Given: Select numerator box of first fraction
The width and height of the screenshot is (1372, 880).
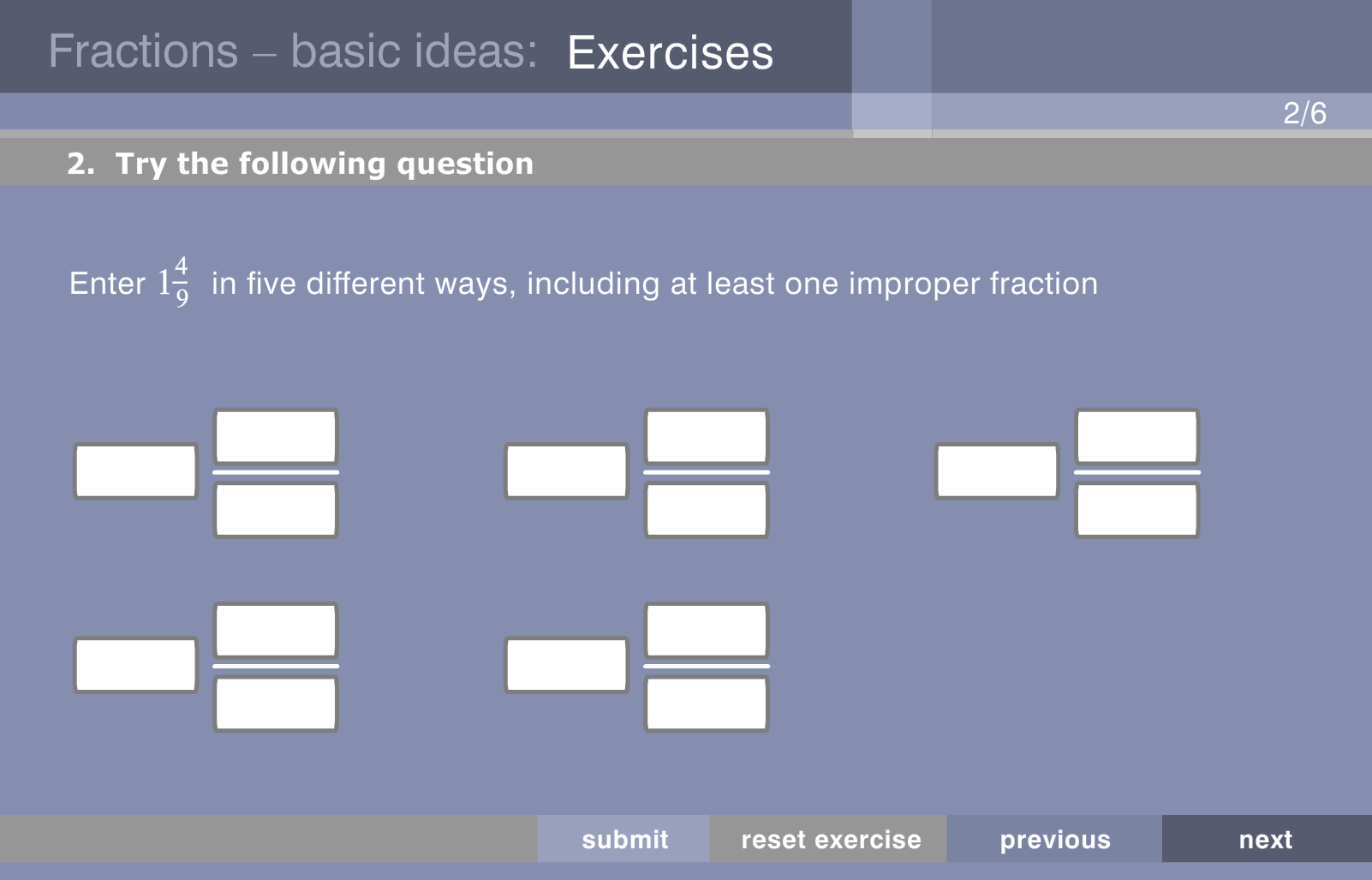Looking at the screenshot, I should [x=276, y=436].
